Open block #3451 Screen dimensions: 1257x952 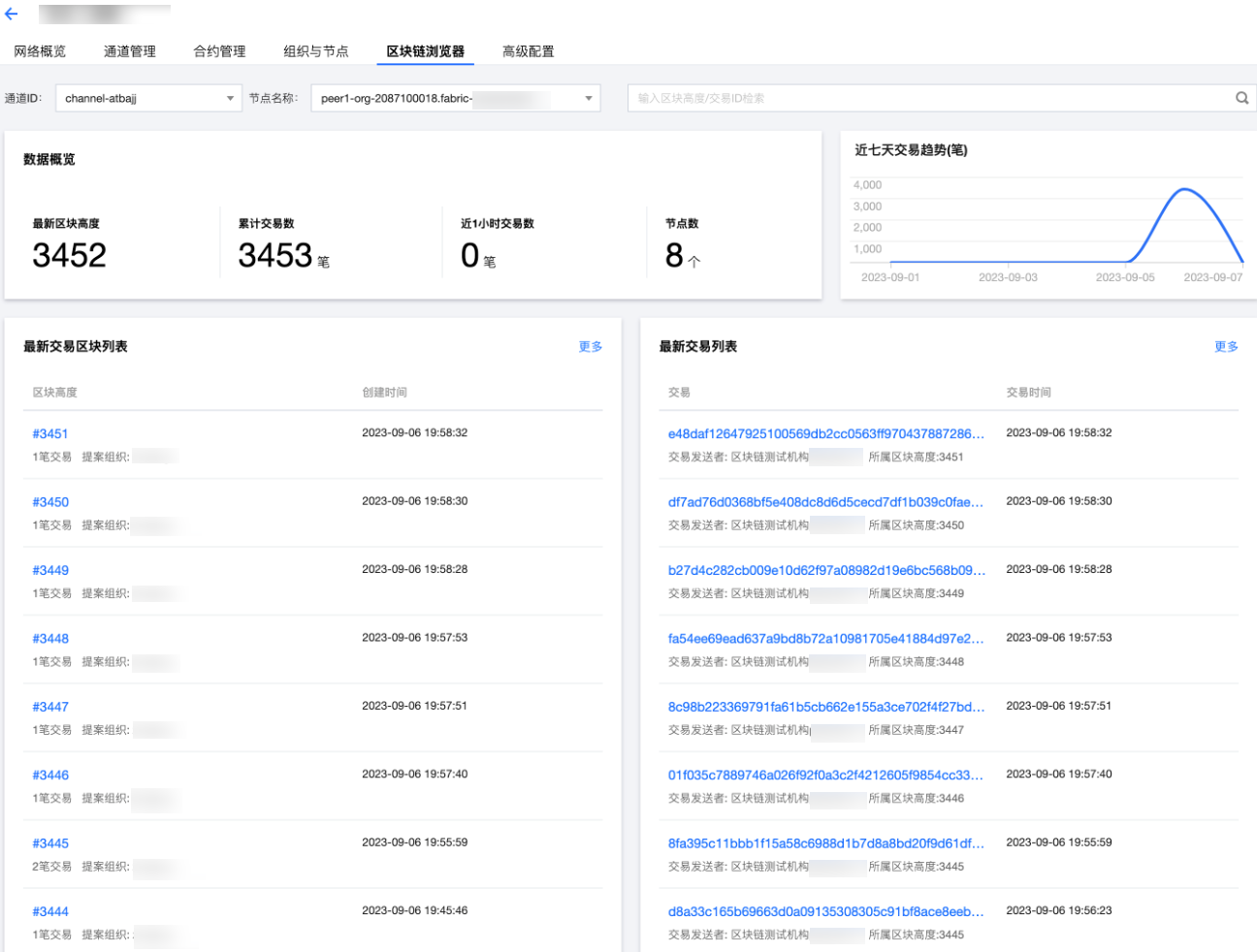(x=50, y=434)
